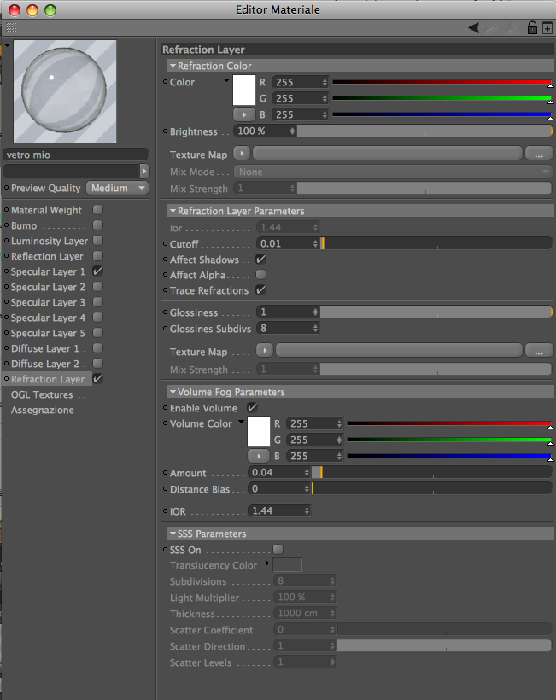
Task: Click the empty Texture Map field under Brightness
Action: coord(388,154)
